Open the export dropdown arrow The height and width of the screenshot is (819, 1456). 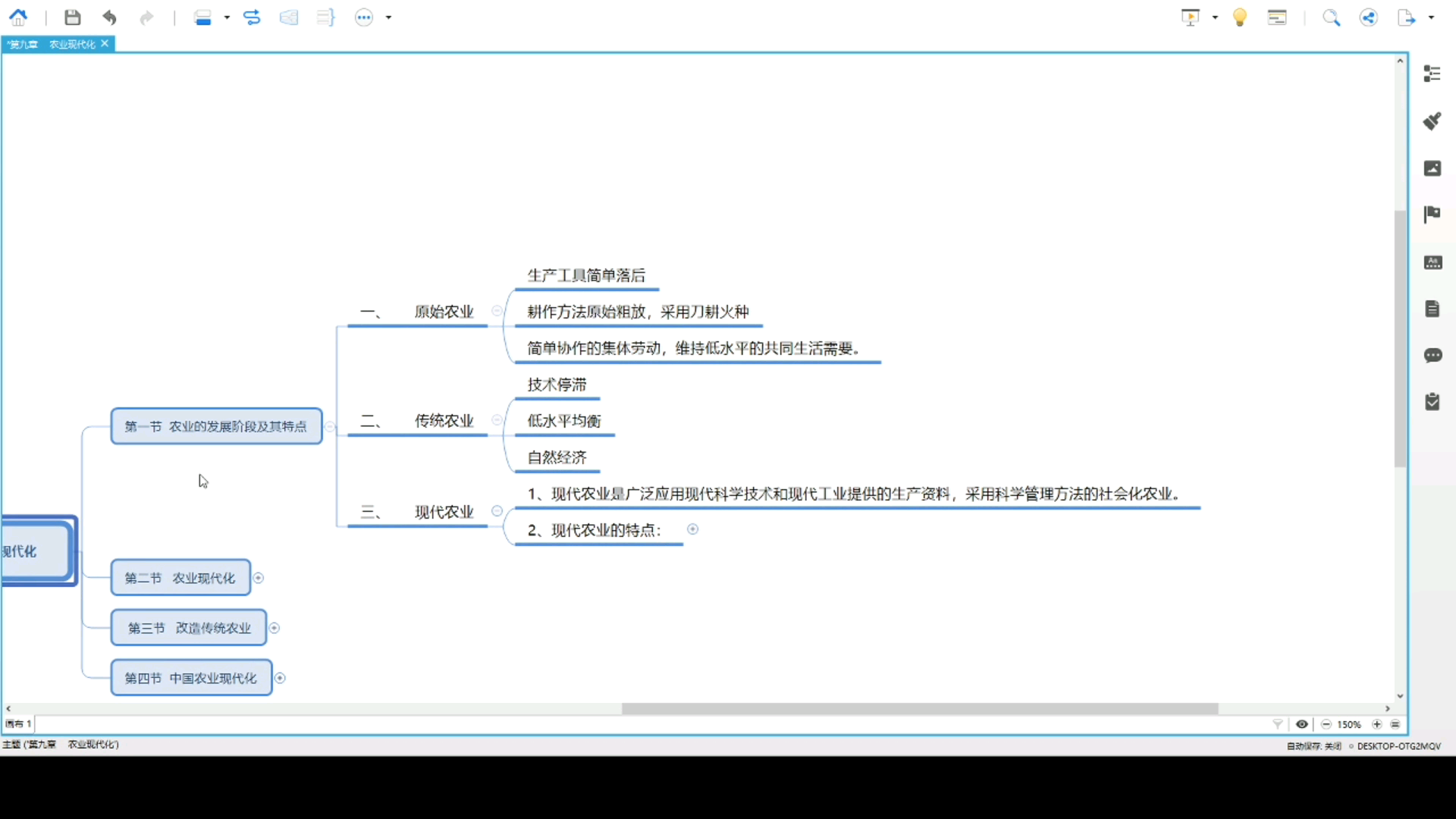tap(1430, 17)
